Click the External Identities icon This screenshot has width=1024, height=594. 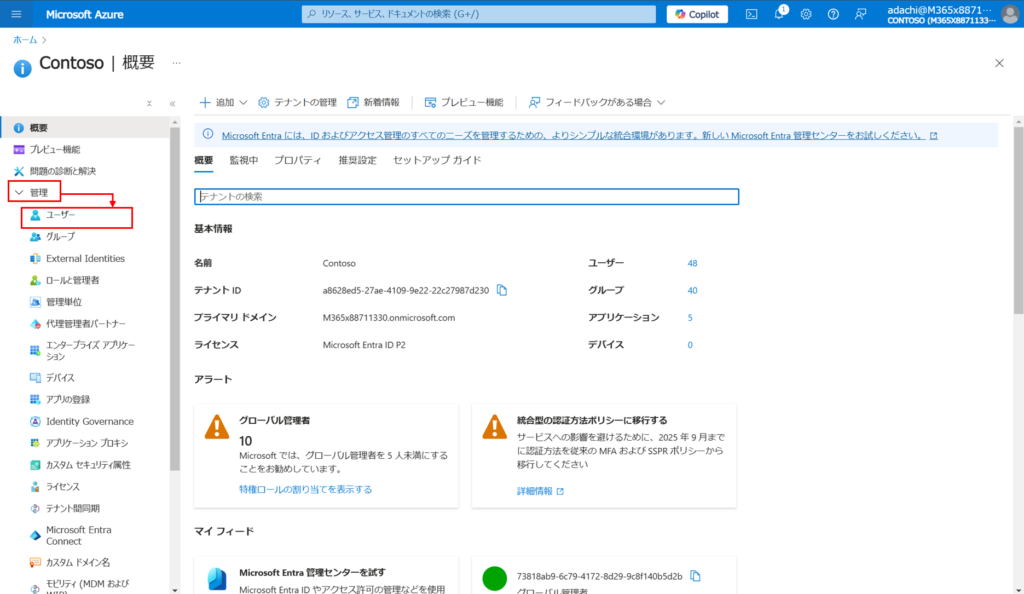35,258
